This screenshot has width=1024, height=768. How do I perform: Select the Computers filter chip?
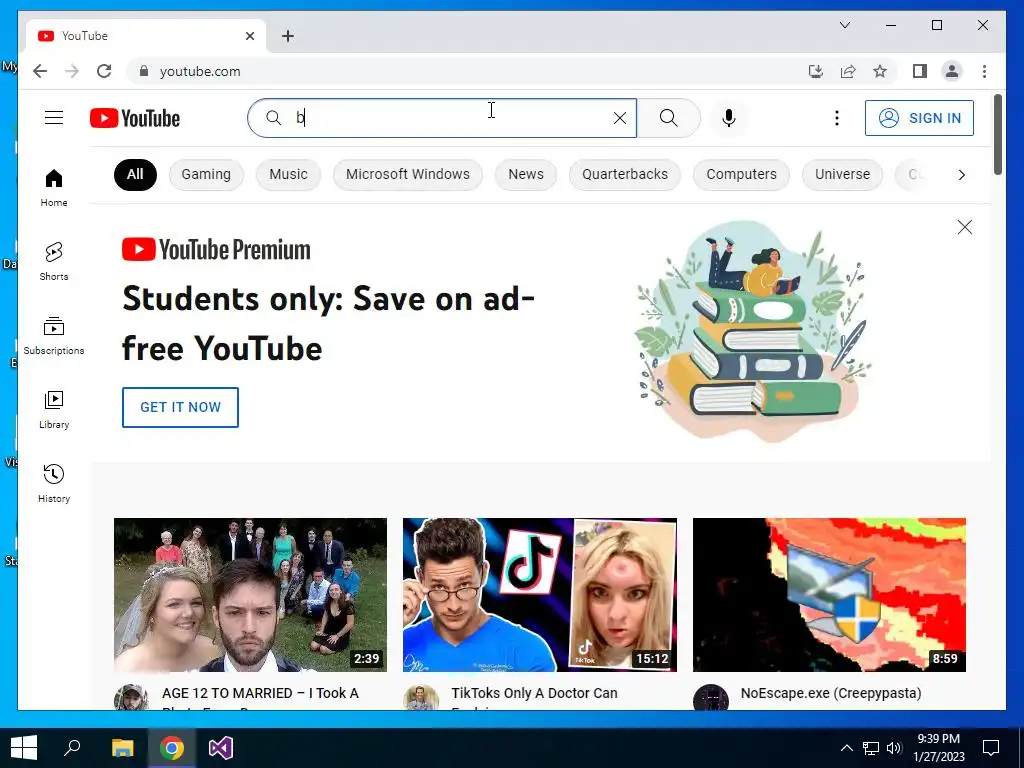coord(741,174)
